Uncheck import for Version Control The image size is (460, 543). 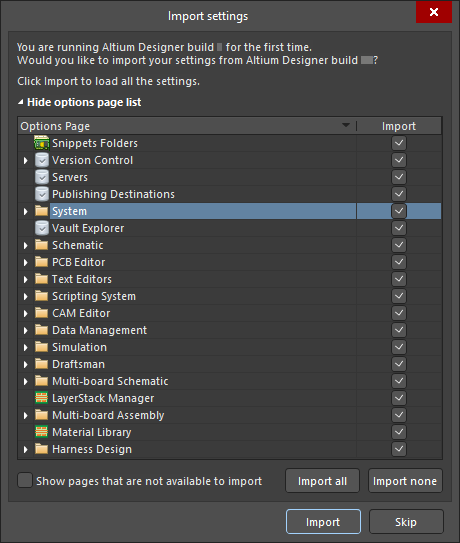click(x=399, y=160)
